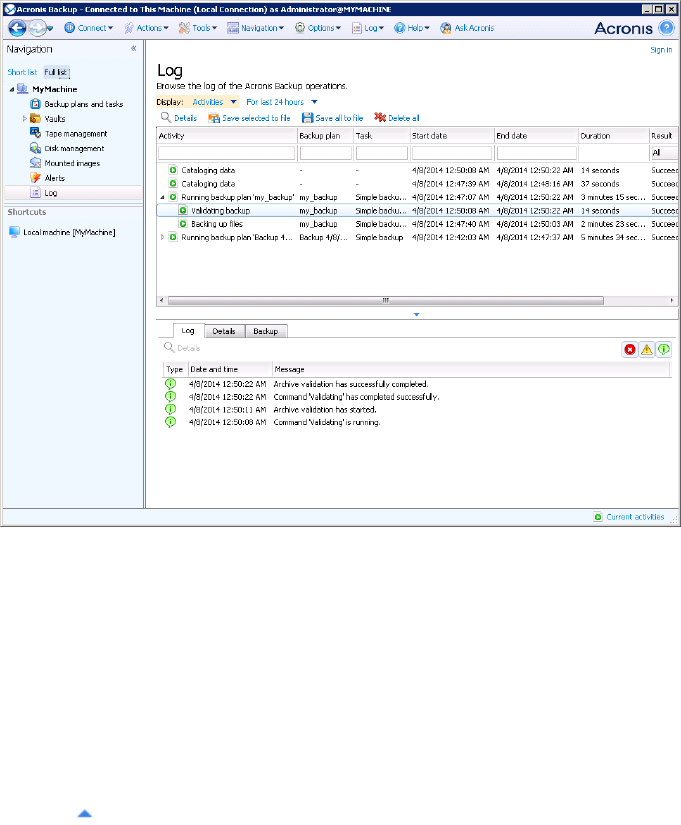Expand the Vaults tree node
Viewport: 681px width, 825px height.
[24, 119]
